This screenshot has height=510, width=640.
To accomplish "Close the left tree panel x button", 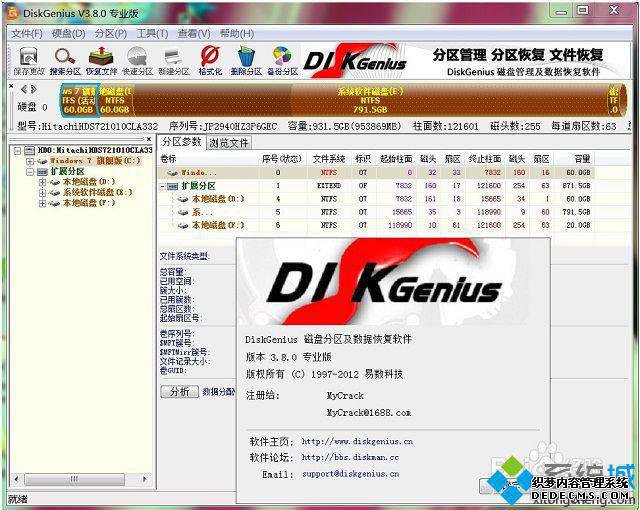I will [x=149, y=139].
